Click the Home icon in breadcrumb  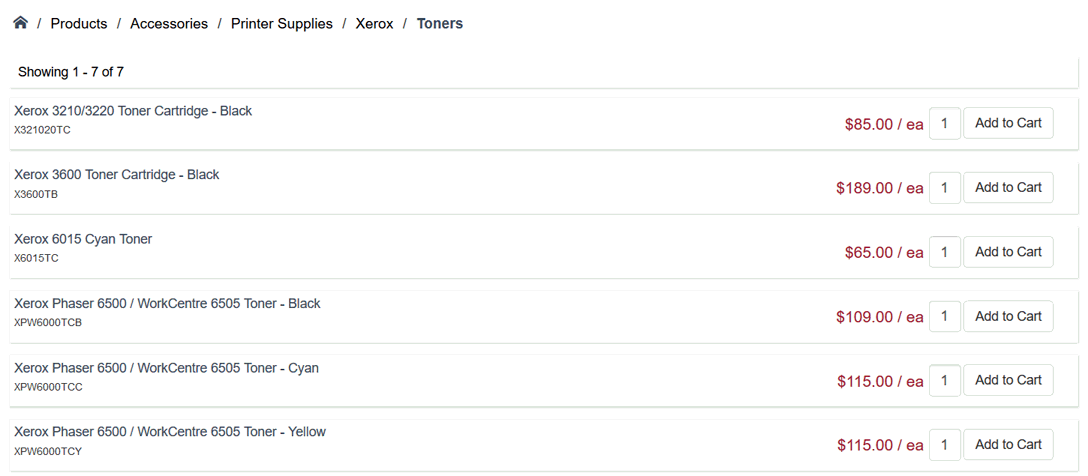pyautogui.click(x=20, y=23)
